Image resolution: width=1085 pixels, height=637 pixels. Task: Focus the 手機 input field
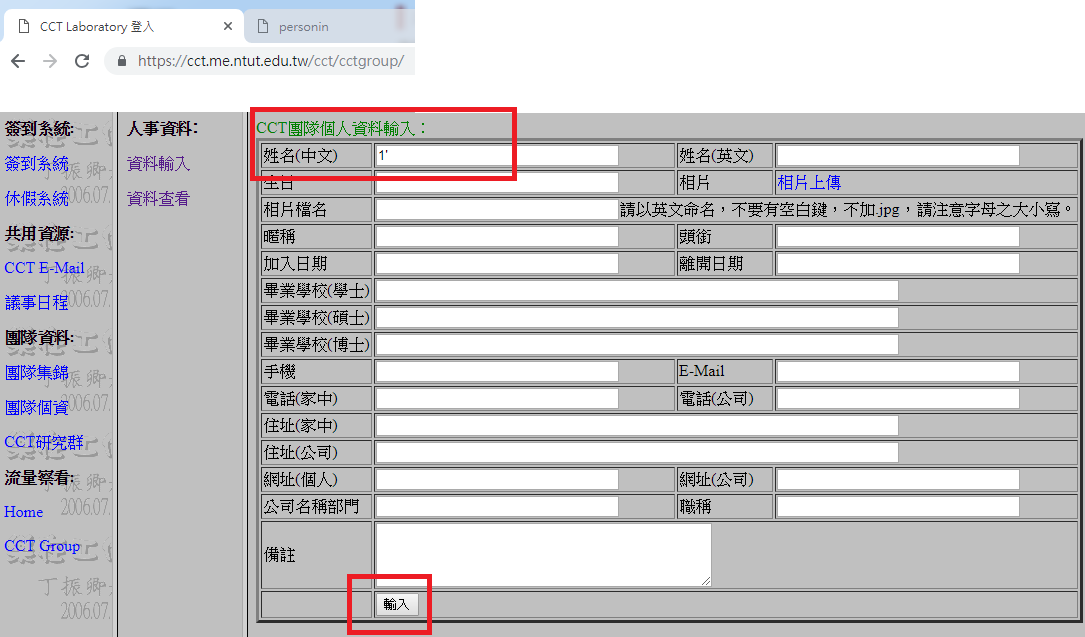[496, 371]
